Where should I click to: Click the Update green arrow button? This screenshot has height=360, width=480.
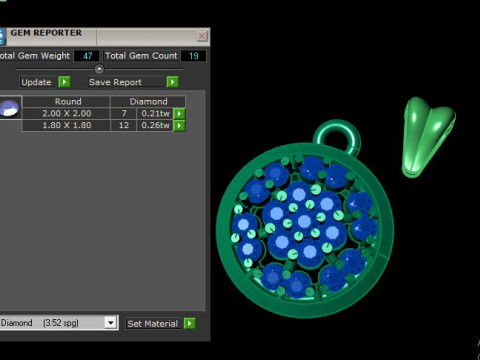(64, 82)
